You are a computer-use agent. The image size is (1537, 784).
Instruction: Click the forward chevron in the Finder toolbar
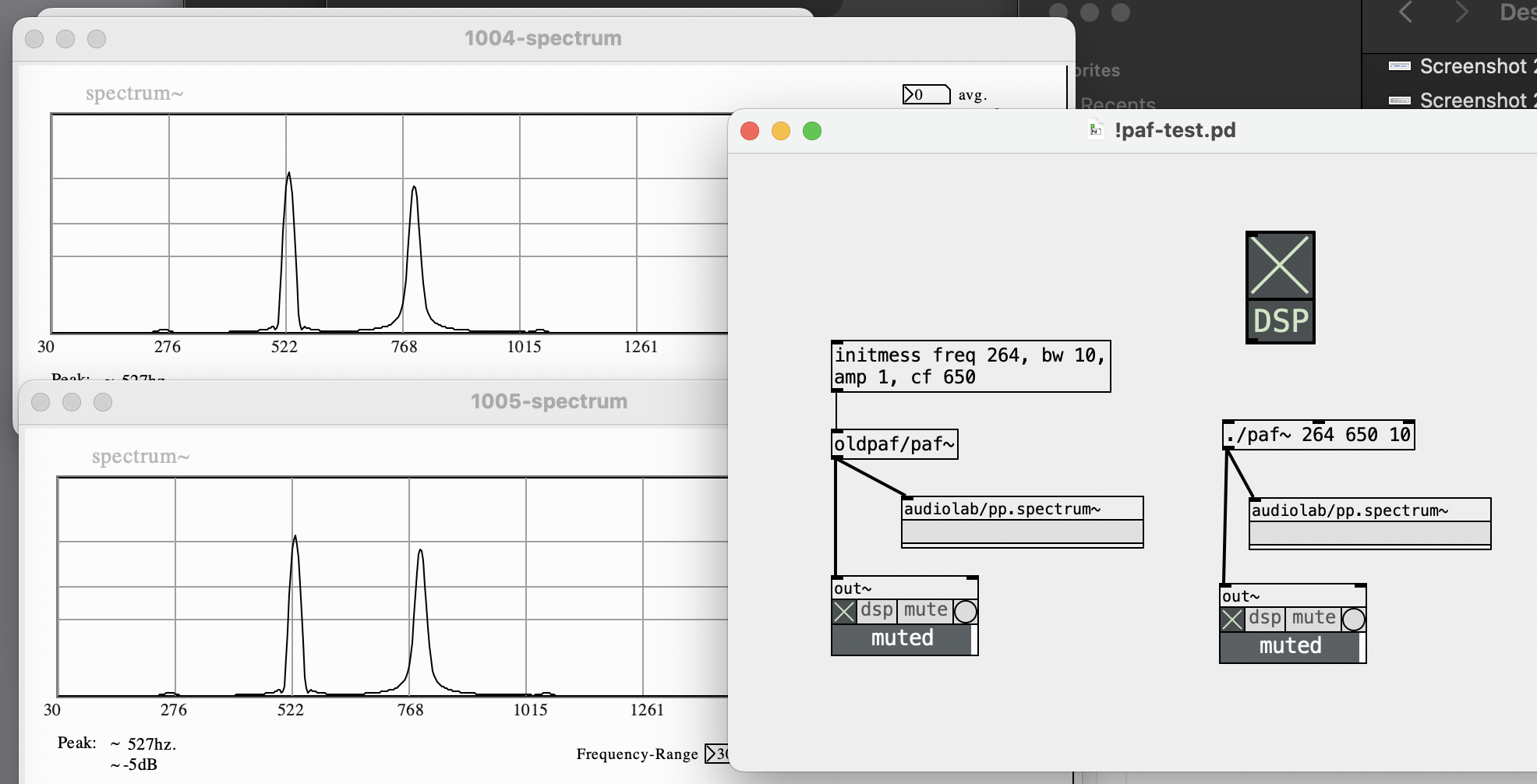point(1462,13)
